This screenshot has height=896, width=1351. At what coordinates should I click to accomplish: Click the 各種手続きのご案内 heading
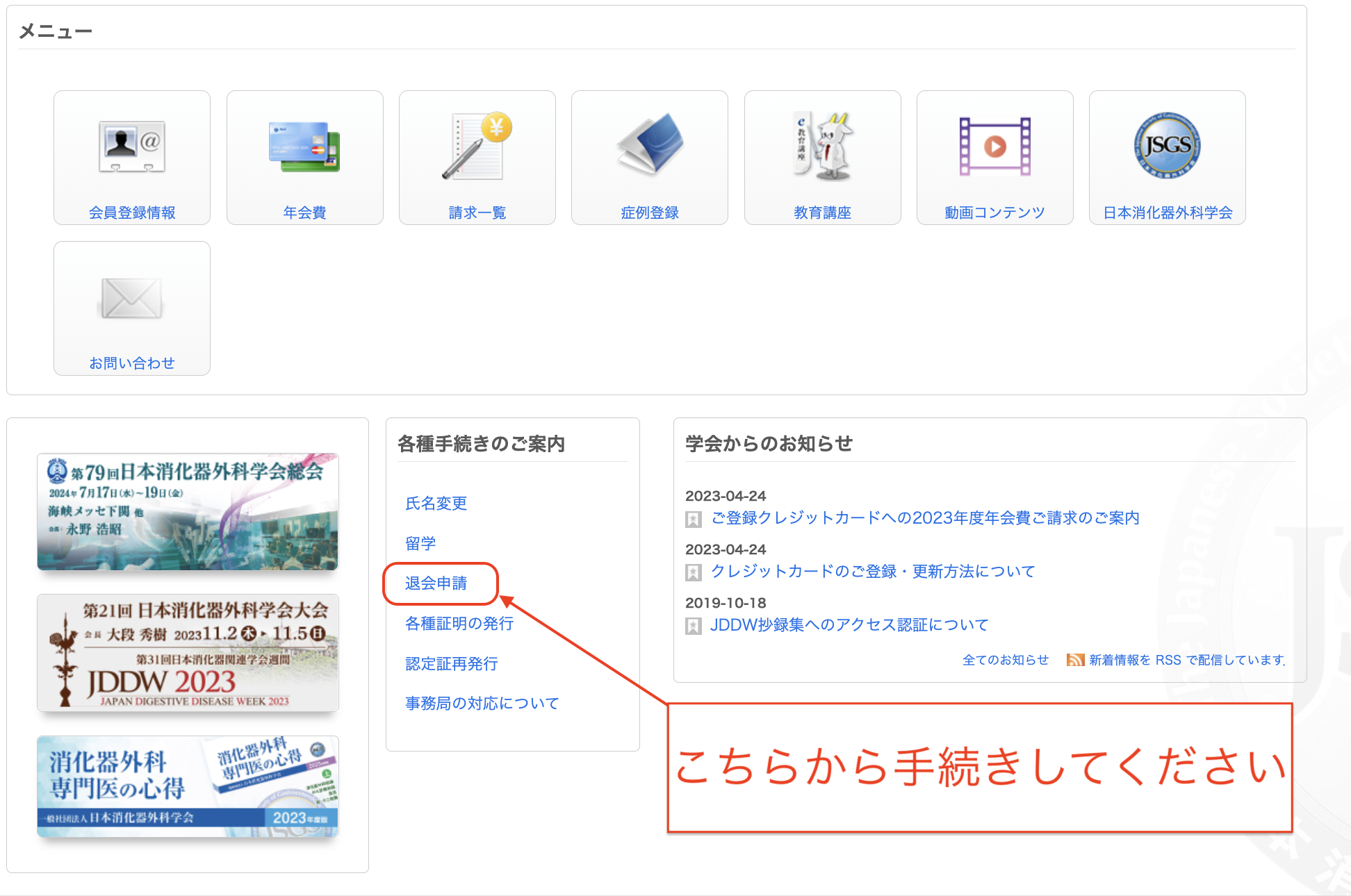coord(481,444)
